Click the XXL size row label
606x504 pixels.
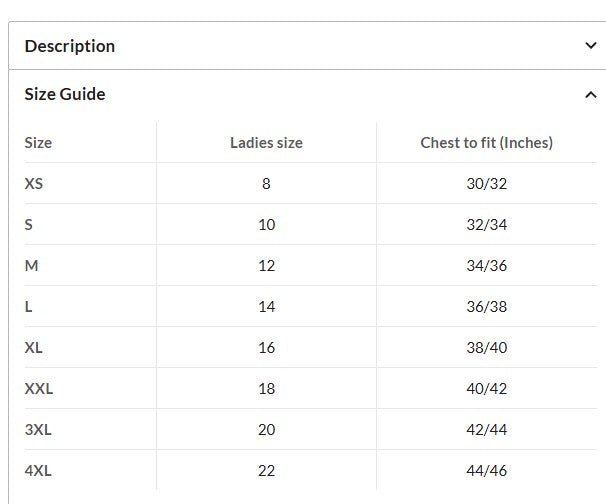click(x=39, y=389)
